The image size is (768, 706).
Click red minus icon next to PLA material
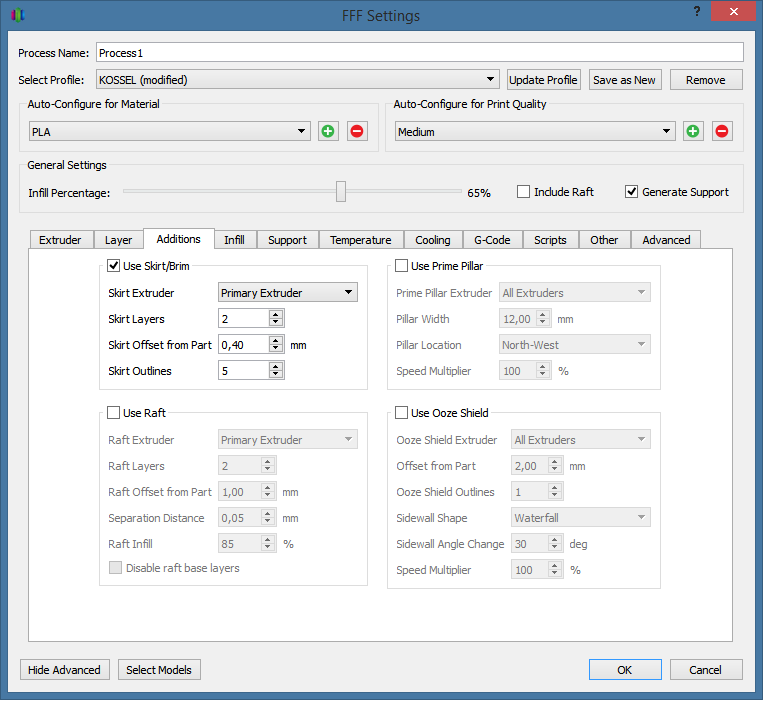[x=356, y=131]
